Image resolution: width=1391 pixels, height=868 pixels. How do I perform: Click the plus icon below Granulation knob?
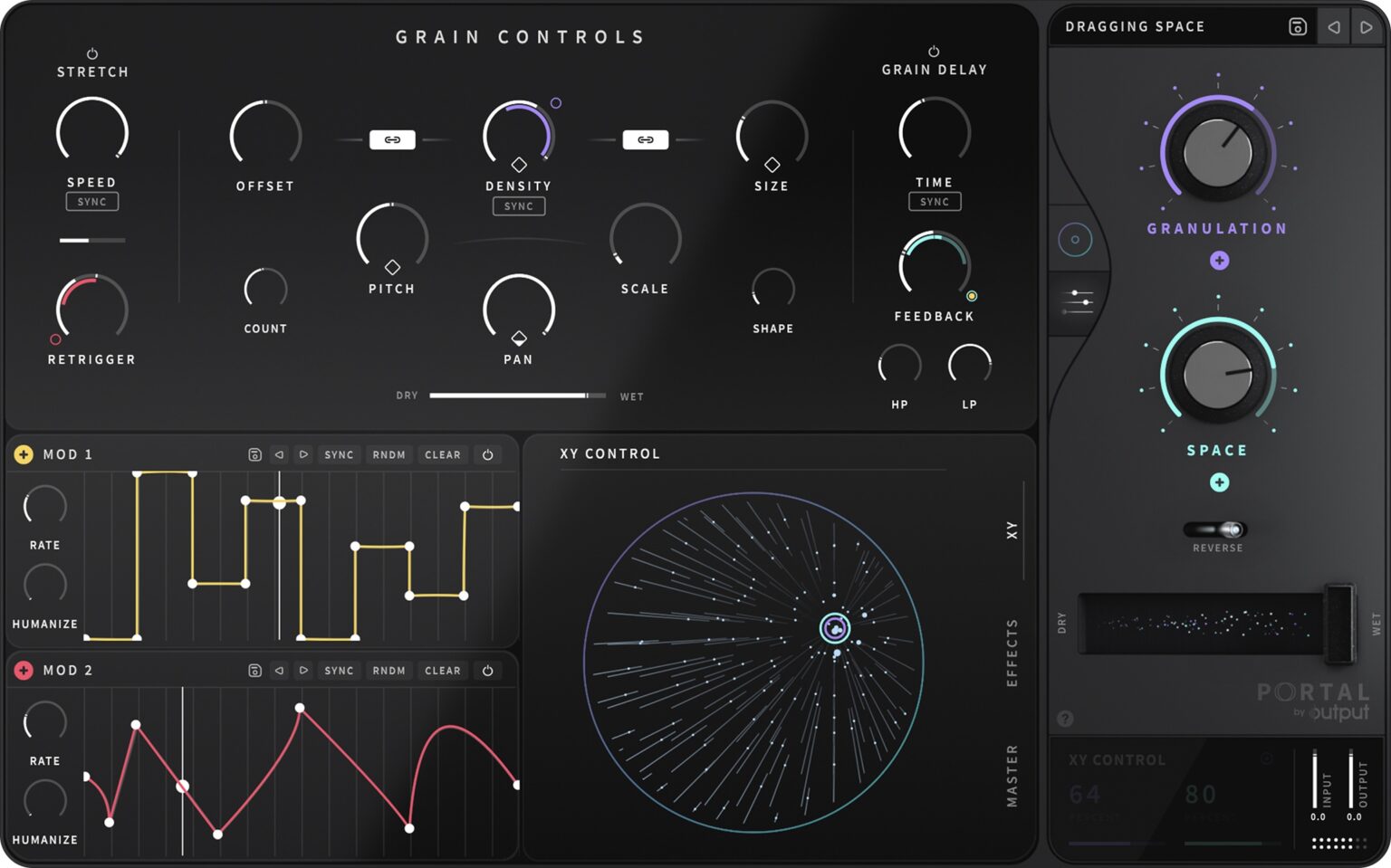click(x=1219, y=261)
